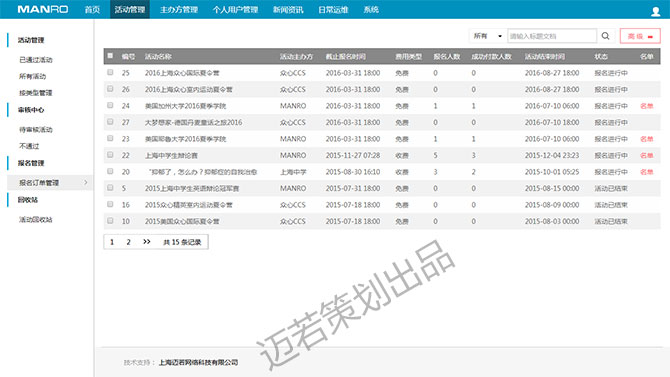The image size is (670, 377).
Task: Check the box for row 23
Action: (110, 138)
